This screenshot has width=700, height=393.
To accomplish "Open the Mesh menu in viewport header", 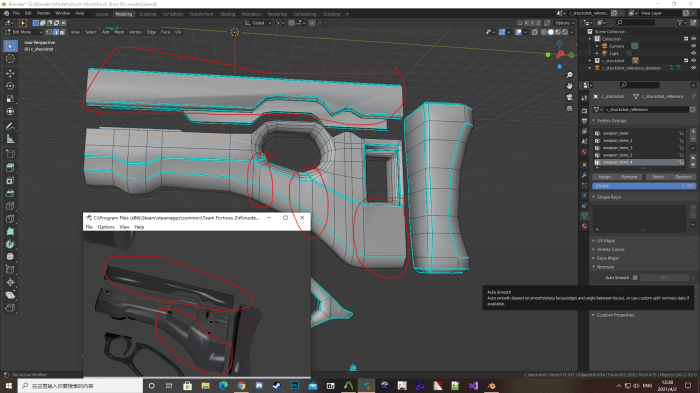I will (x=119, y=32).
